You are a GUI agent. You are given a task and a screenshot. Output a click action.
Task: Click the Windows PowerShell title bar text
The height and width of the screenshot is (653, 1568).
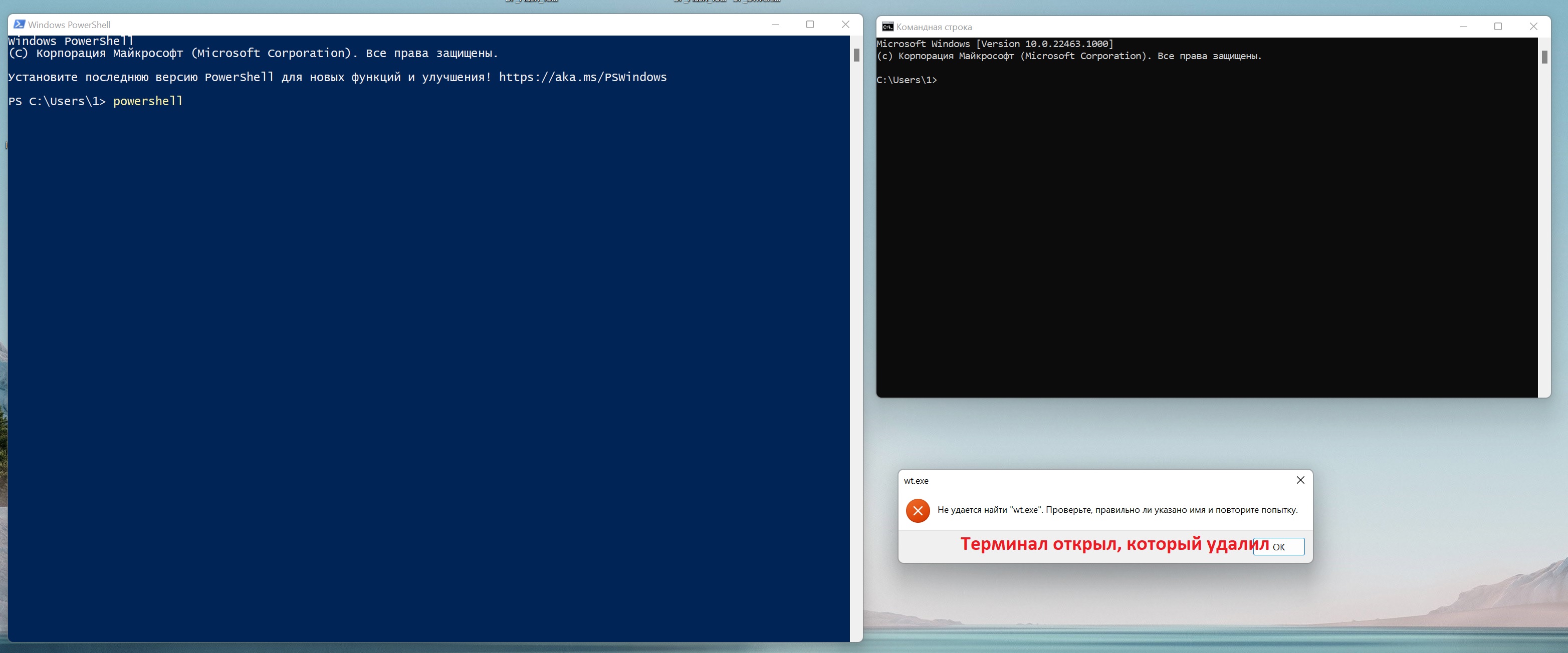[x=69, y=25]
